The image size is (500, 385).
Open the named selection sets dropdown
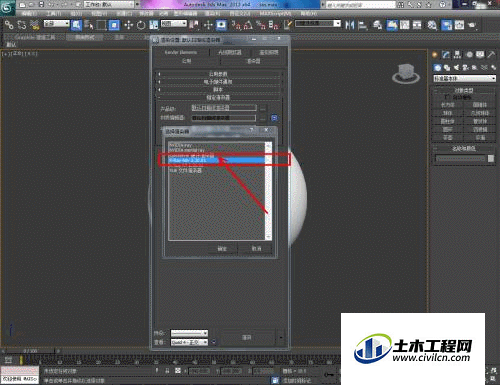pos(318,24)
